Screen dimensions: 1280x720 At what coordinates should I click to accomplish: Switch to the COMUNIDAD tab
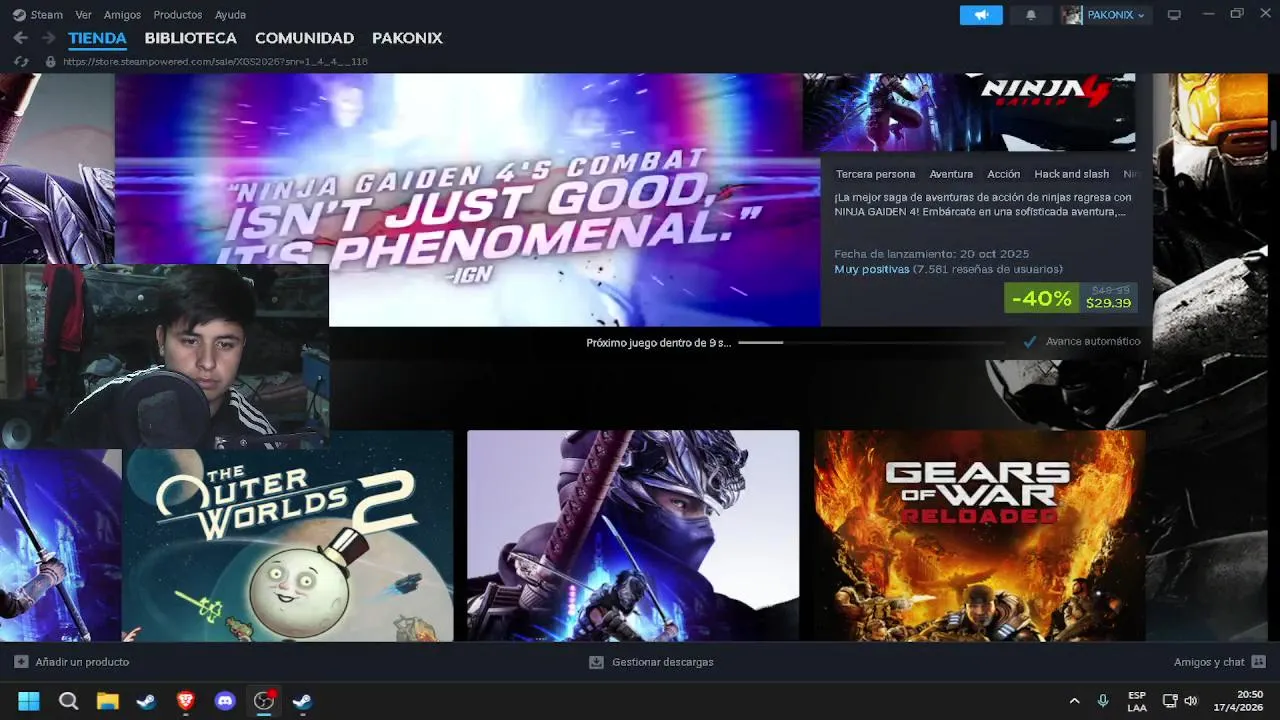point(304,38)
